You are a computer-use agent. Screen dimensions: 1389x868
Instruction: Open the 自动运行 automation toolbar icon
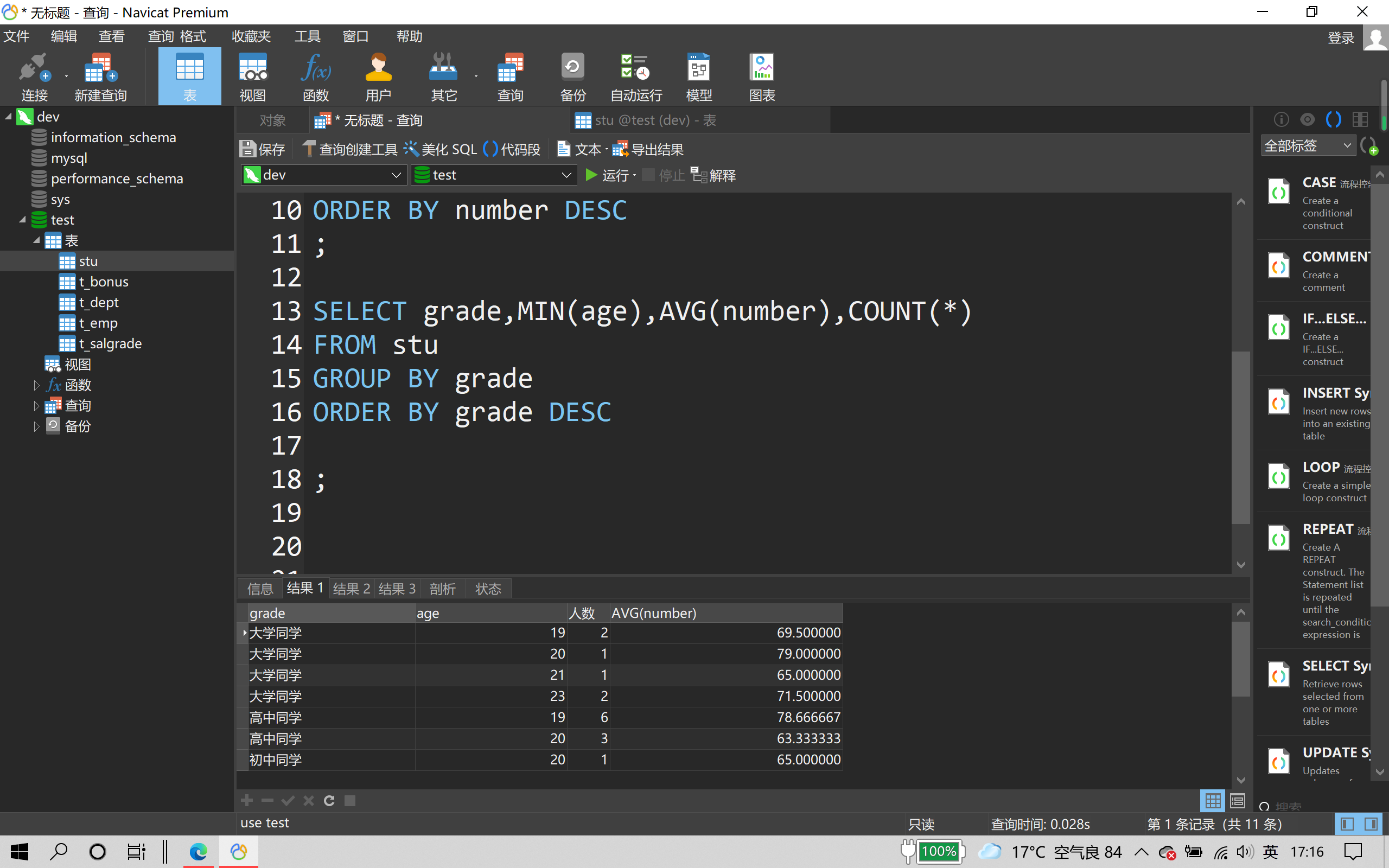click(x=636, y=78)
